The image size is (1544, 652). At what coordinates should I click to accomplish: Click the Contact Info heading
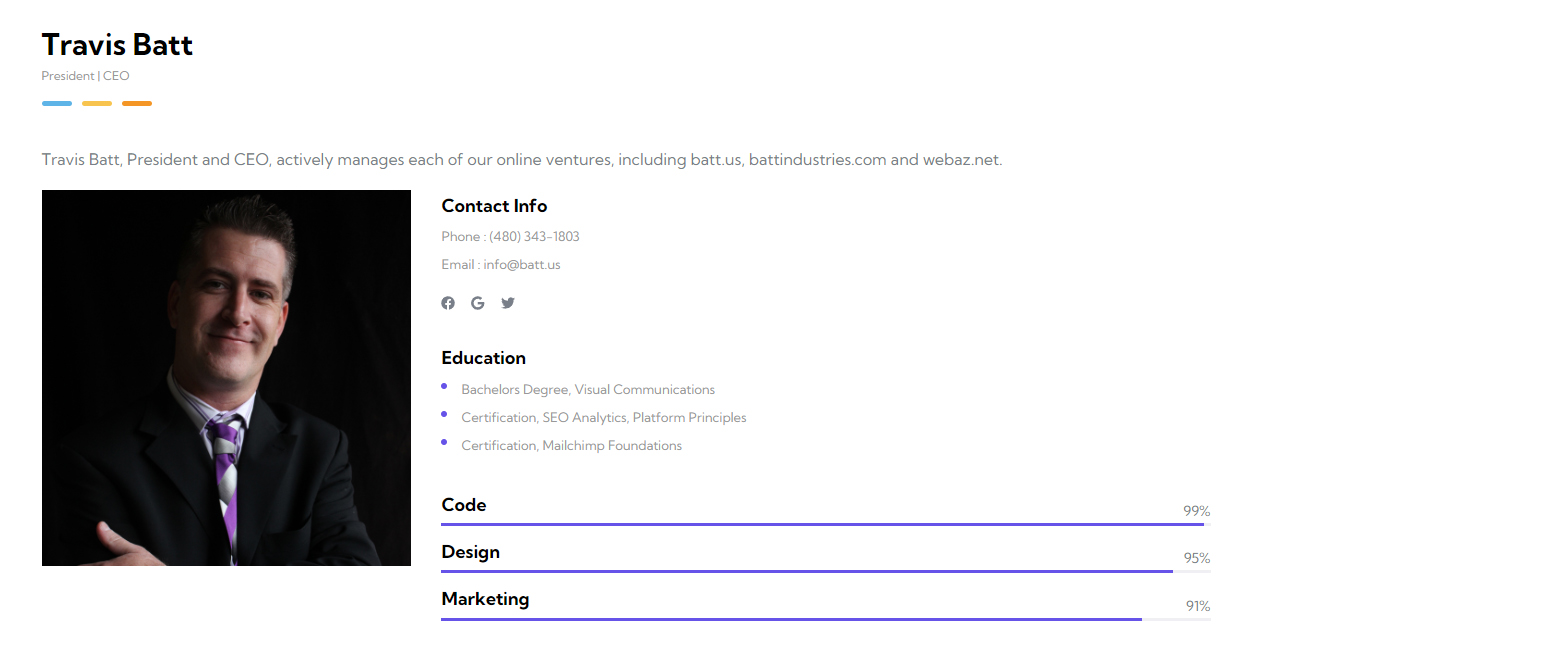[494, 206]
